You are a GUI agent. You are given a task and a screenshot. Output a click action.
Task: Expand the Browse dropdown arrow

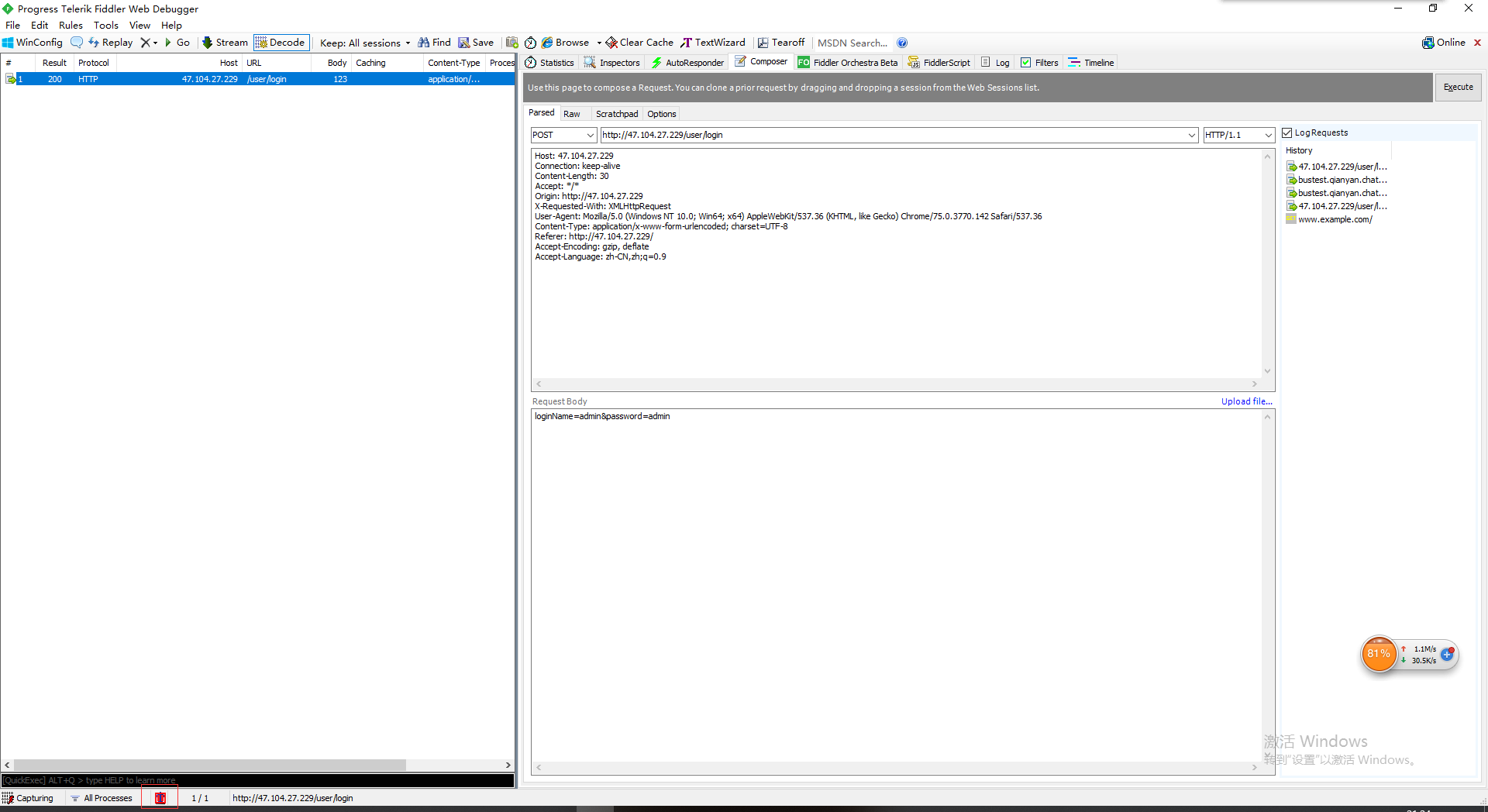(599, 43)
